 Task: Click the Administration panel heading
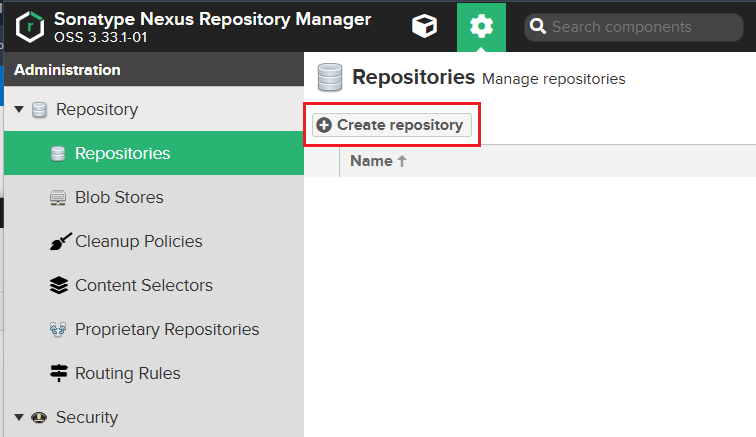coord(67,70)
